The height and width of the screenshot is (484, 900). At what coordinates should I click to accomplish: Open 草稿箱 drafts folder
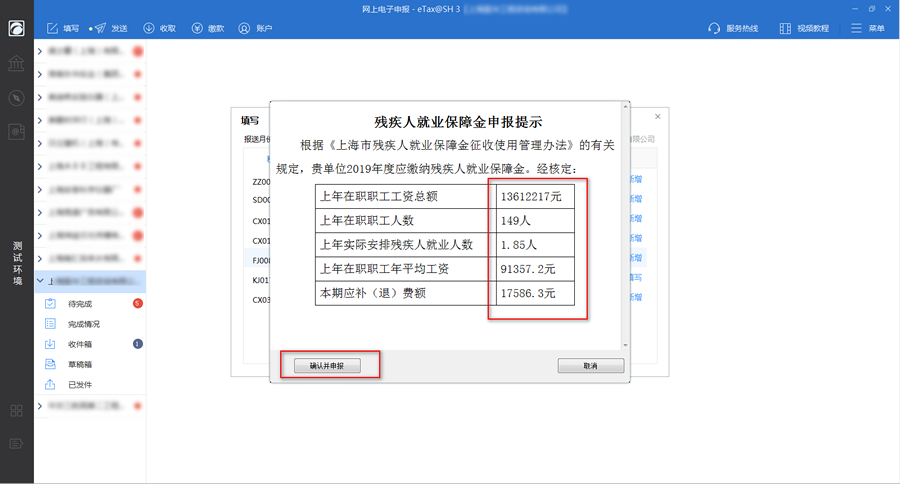[x=82, y=365]
